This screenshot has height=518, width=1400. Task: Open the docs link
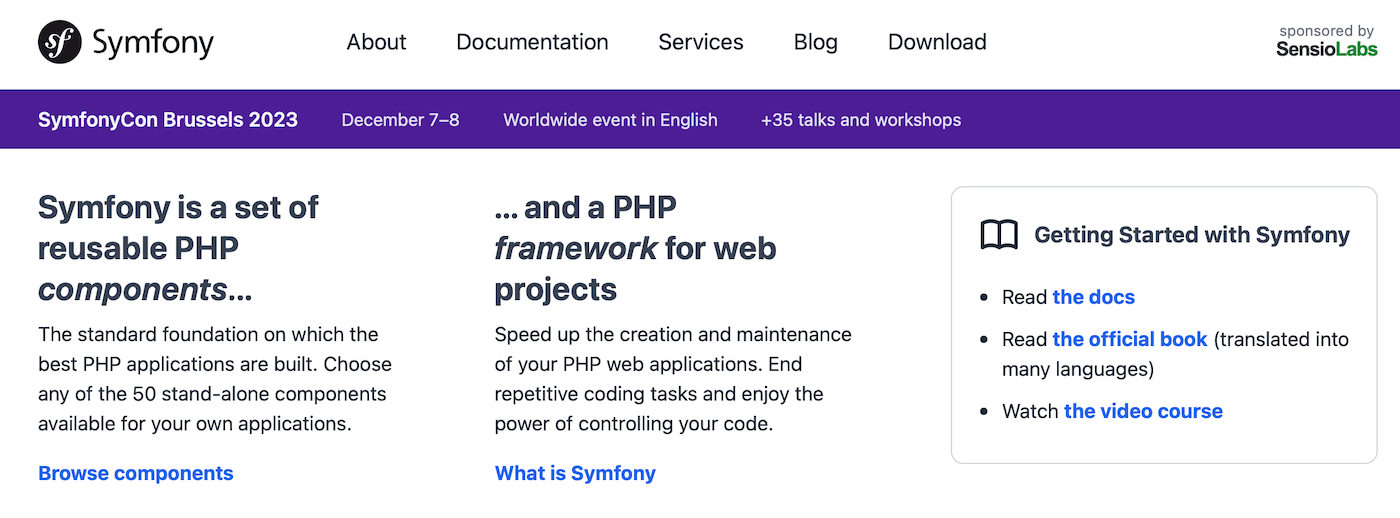(1094, 297)
